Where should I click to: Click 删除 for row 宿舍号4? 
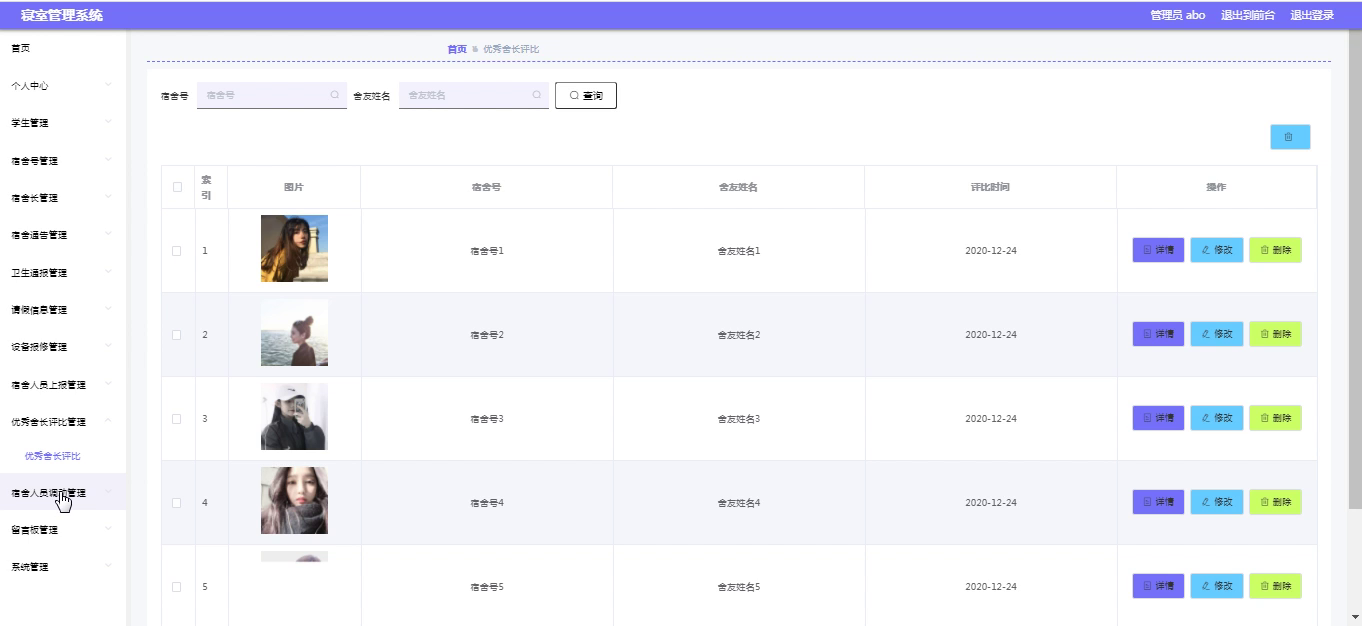1276,502
